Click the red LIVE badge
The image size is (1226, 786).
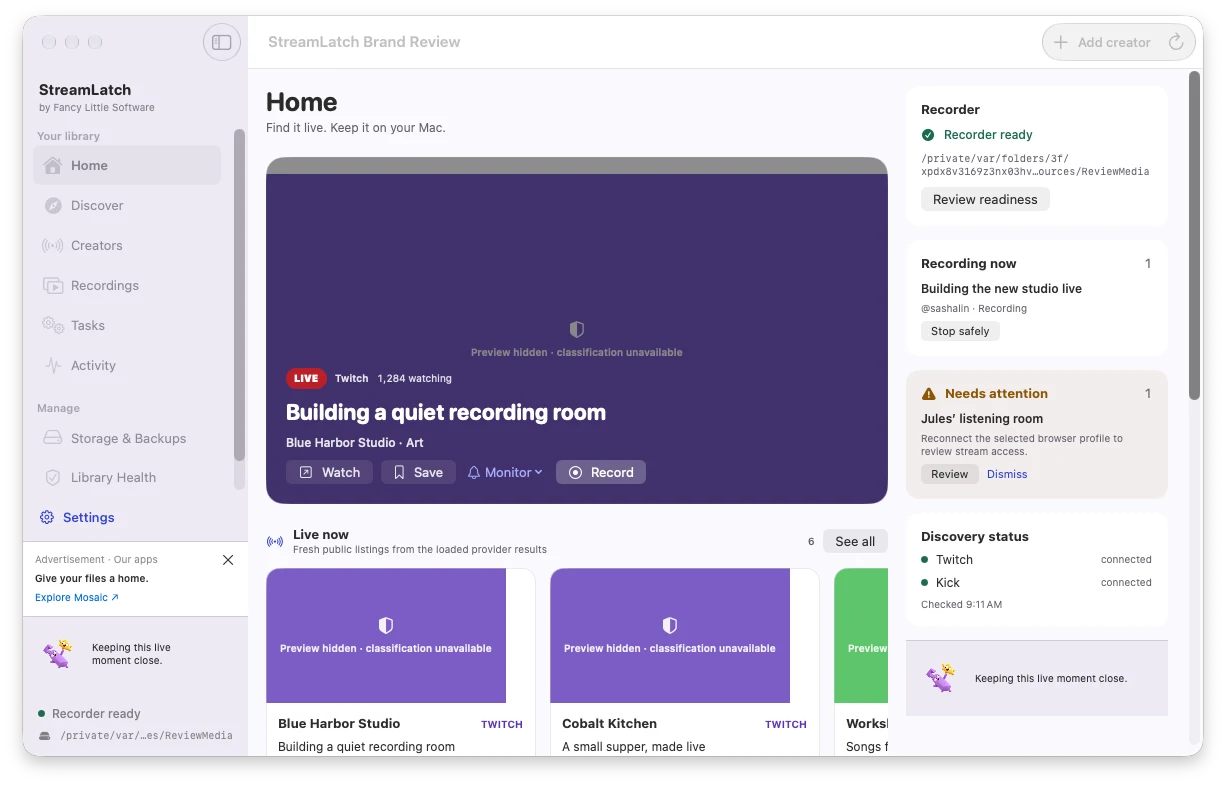coord(306,378)
